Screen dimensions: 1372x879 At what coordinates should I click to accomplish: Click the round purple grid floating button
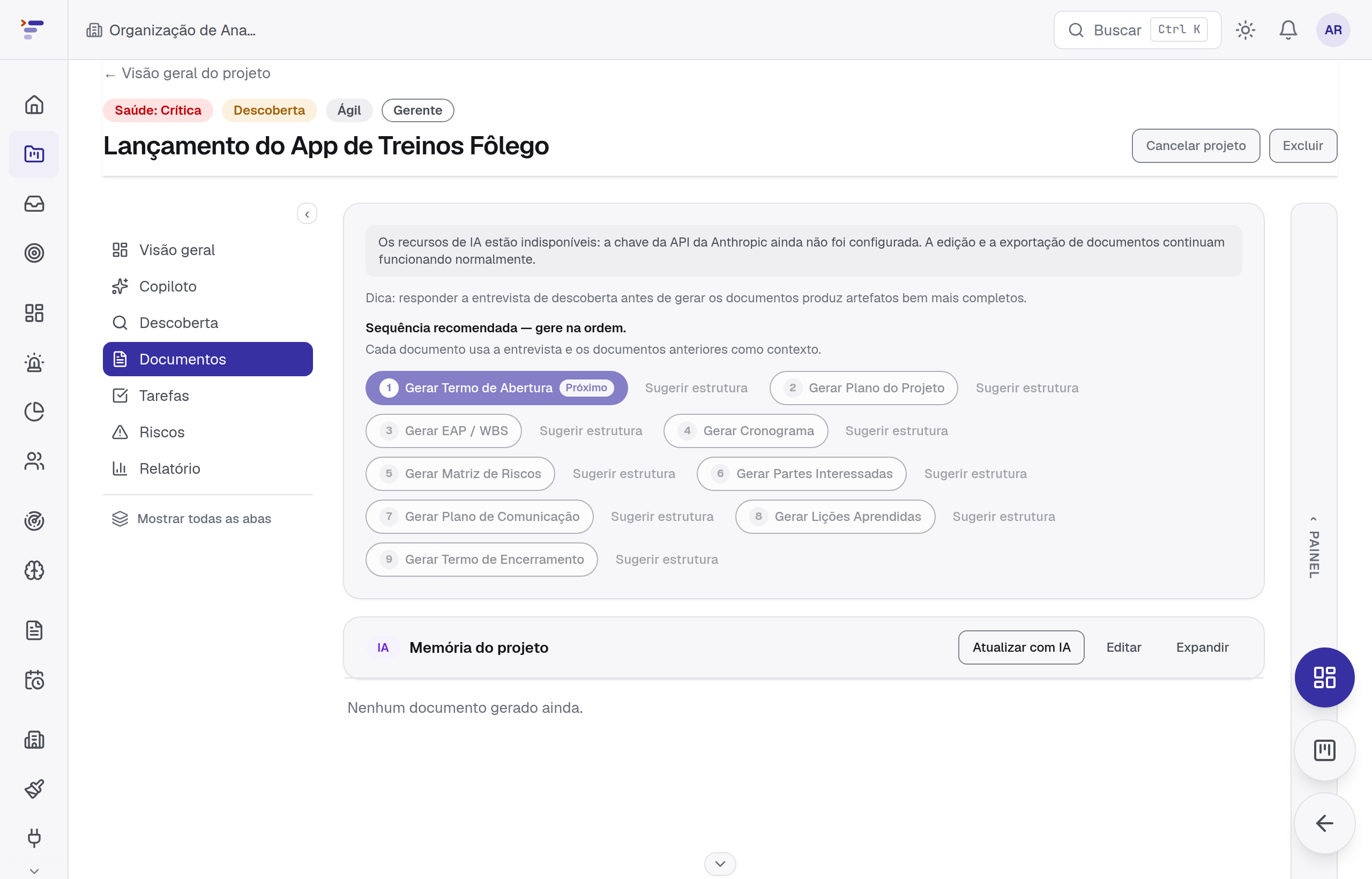(1324, 677)
